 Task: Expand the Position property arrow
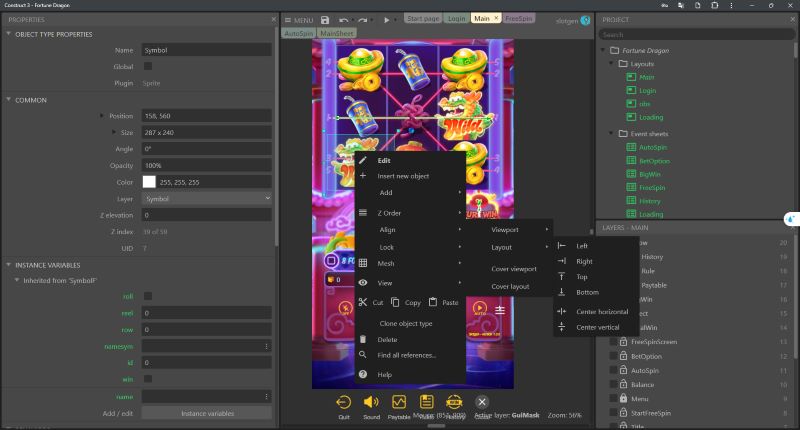click(102, 116)
